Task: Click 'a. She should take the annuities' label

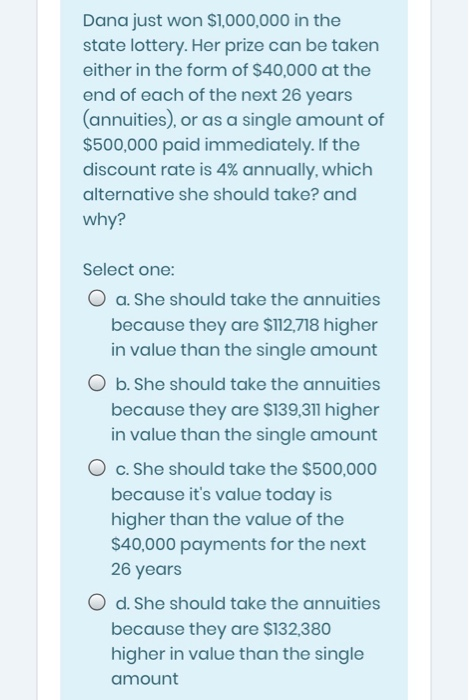Action: (x=248, y=299)
